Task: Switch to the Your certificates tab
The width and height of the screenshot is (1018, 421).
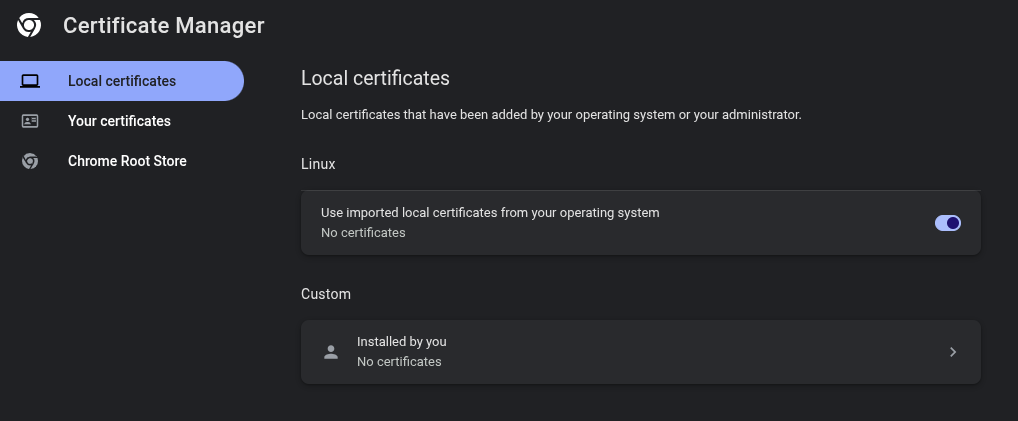Action: [x=119, y=121]
